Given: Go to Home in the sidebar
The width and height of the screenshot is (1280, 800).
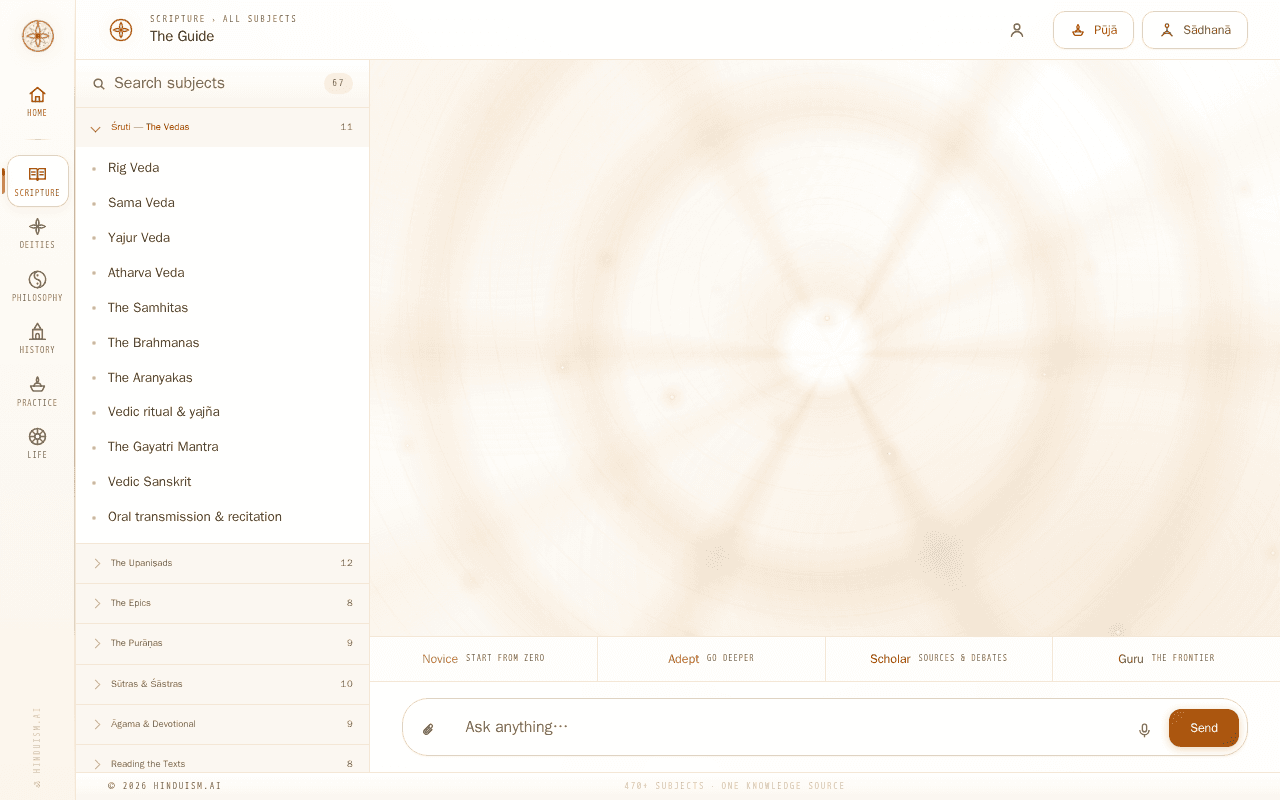Looking at the screenshot, I should 37,102.
